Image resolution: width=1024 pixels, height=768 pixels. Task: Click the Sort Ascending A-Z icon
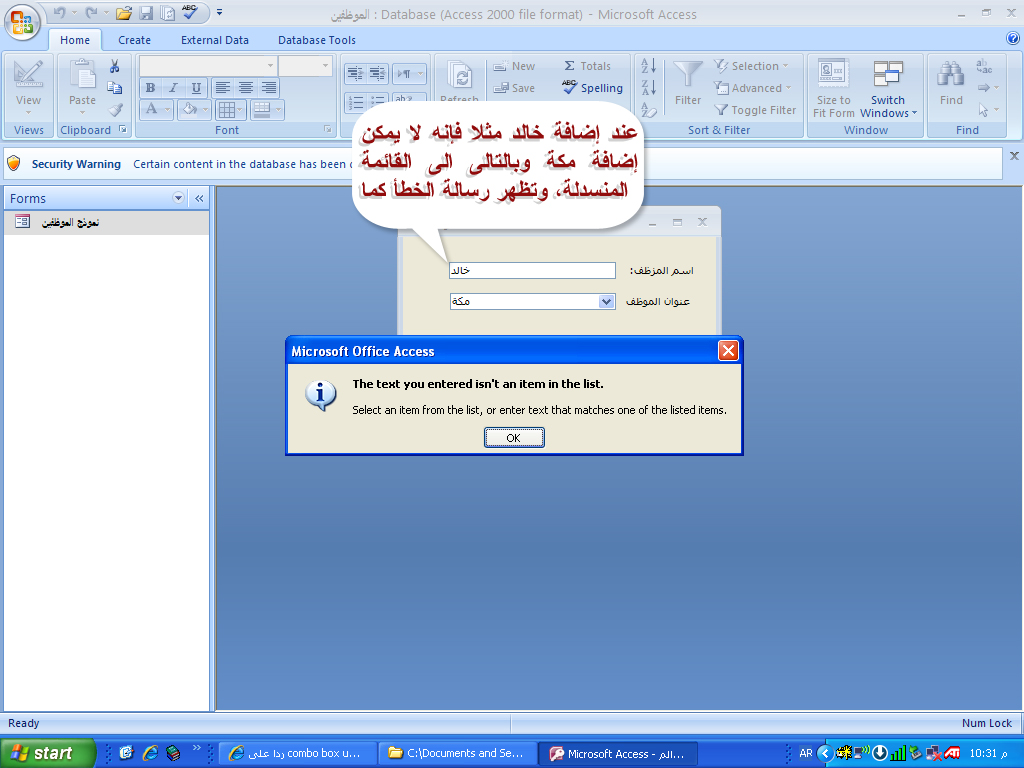(x=648, y=65)
